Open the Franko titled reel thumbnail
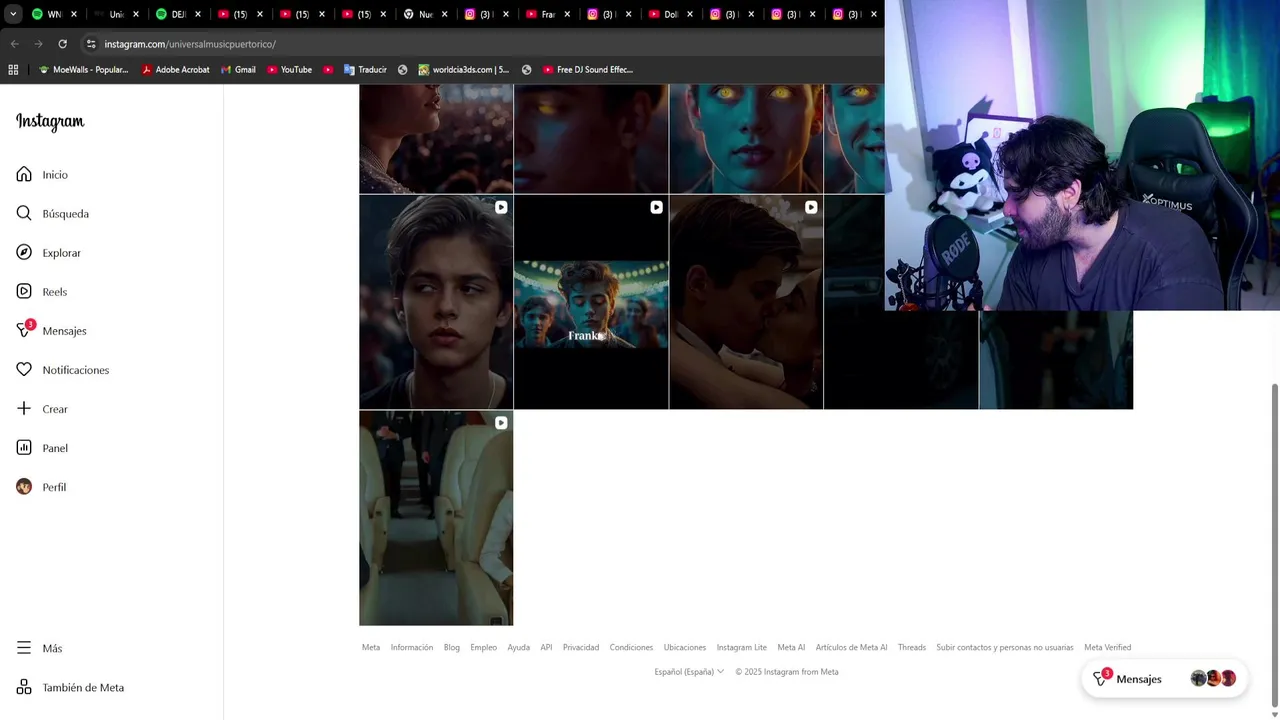 591,302
